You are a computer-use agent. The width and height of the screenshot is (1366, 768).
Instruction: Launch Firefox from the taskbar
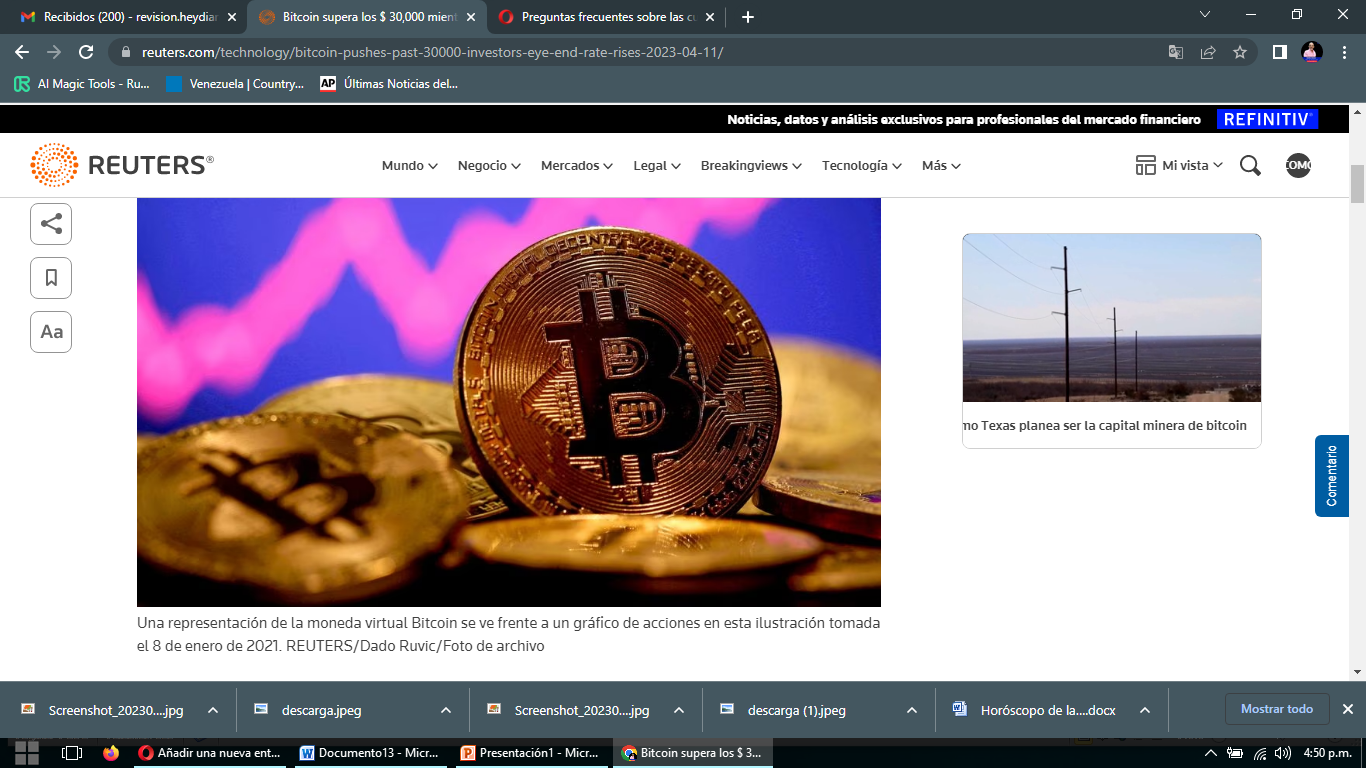pyautogui.click(x=110, y=755)
